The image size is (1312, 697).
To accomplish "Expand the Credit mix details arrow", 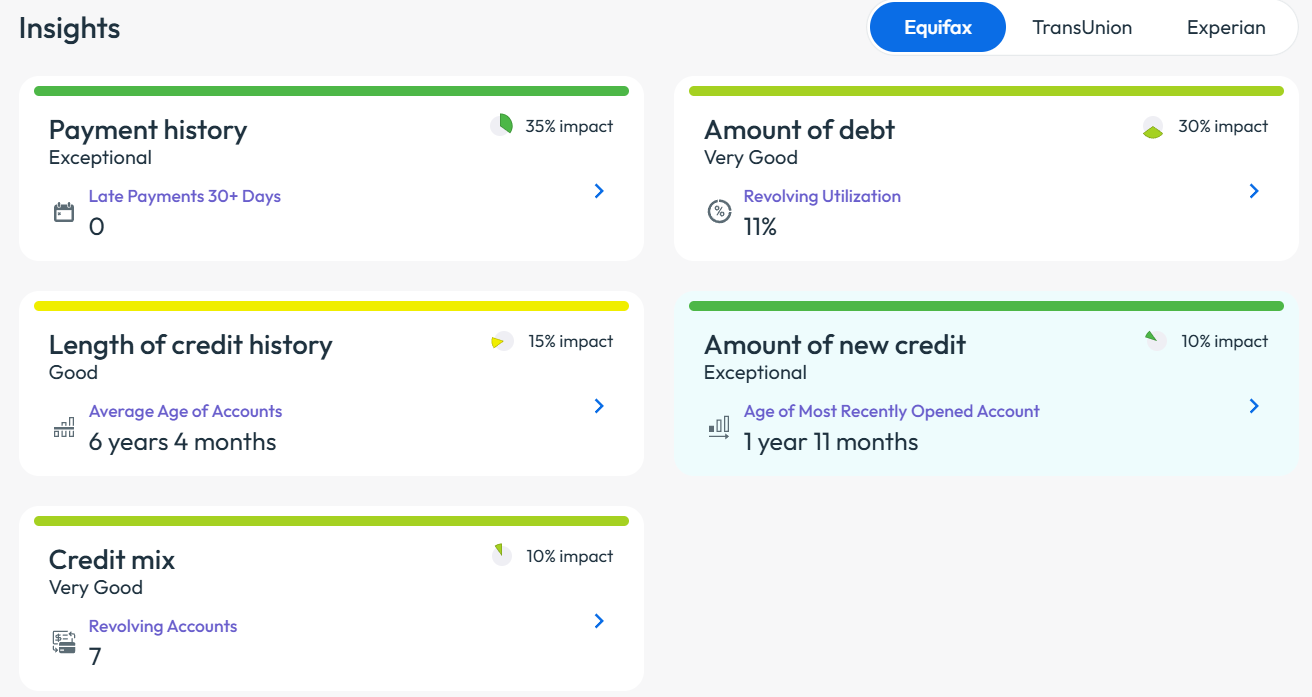I will coord(599,621).
